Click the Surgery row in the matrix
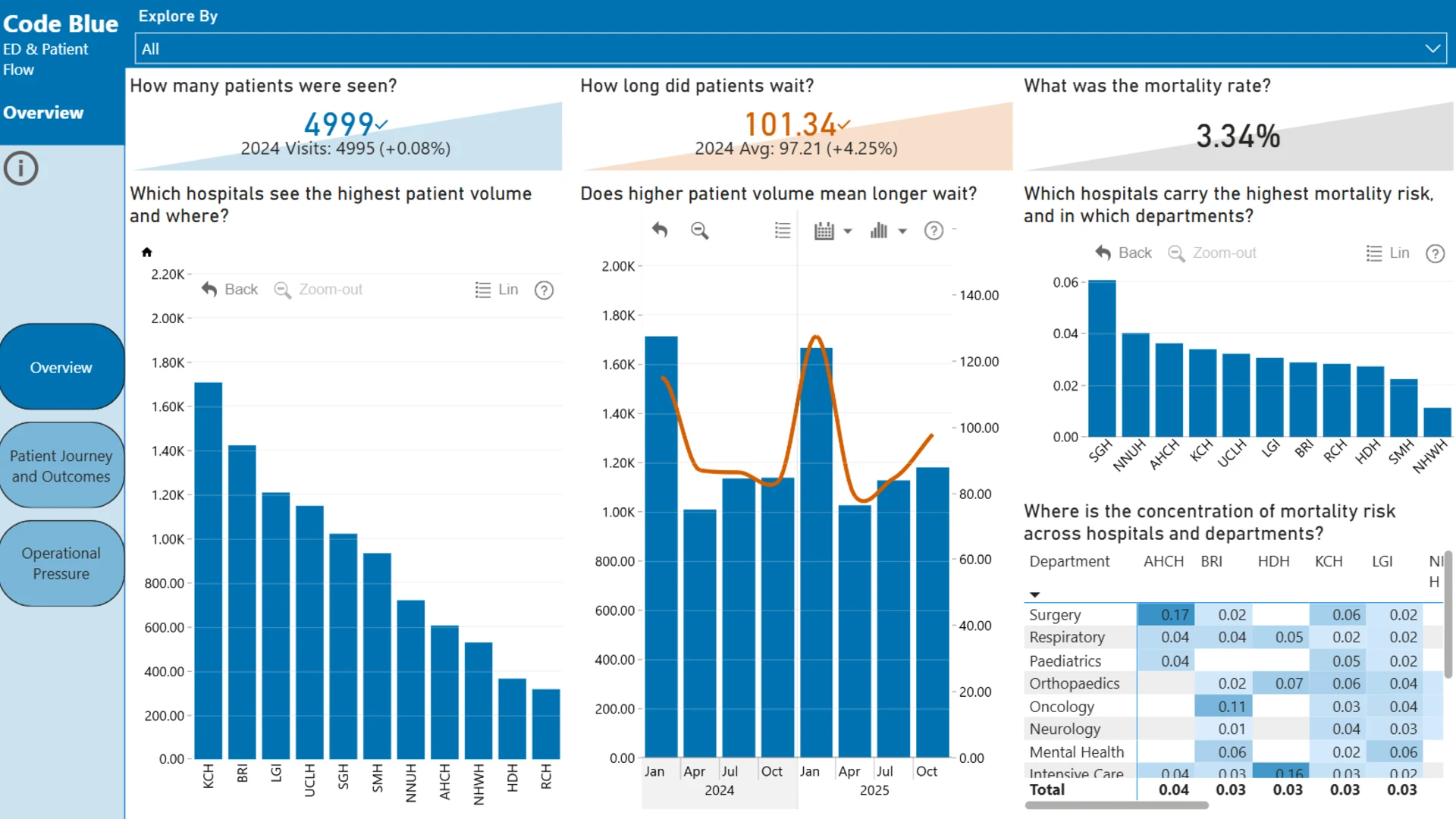The image size is (1456, 819). point(1232,614)
